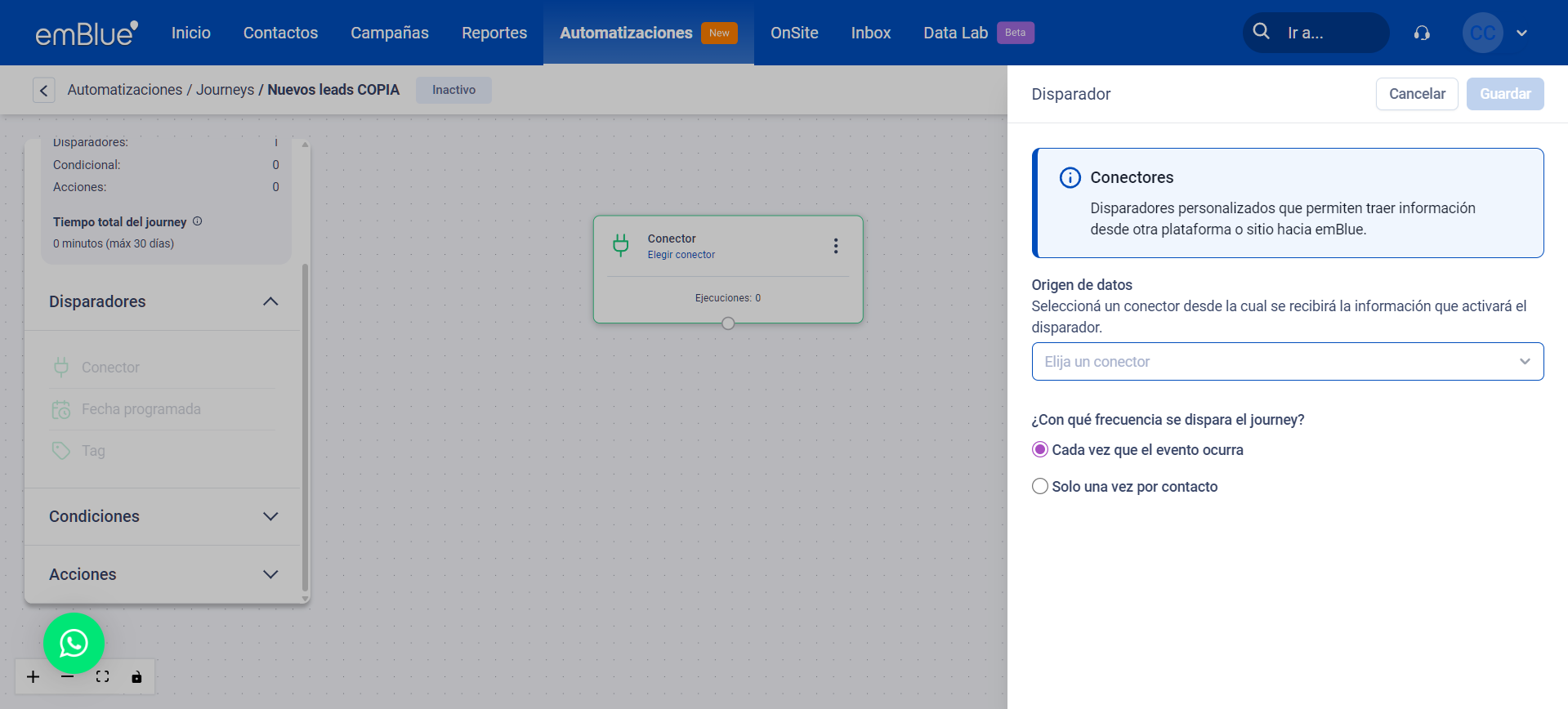Click the Guardar button
This screenshot has height=709, width=1568.
click(x=1504, y=94)
